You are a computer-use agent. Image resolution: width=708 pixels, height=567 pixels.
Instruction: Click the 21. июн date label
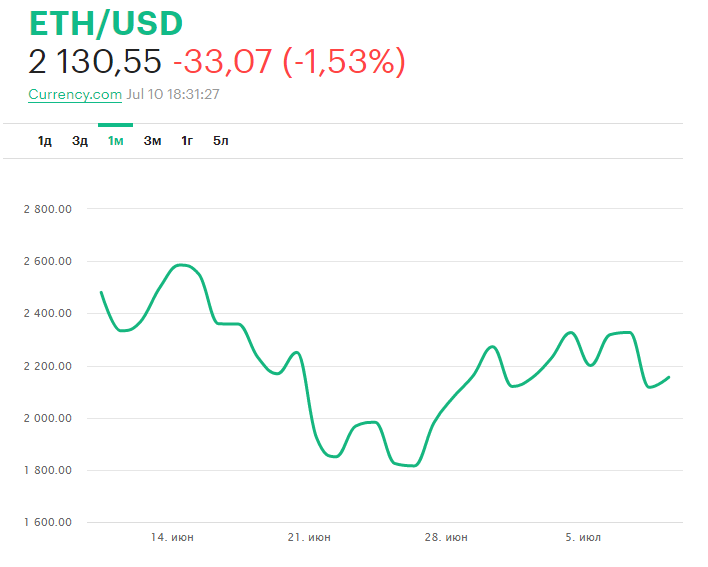coord(309,538)
